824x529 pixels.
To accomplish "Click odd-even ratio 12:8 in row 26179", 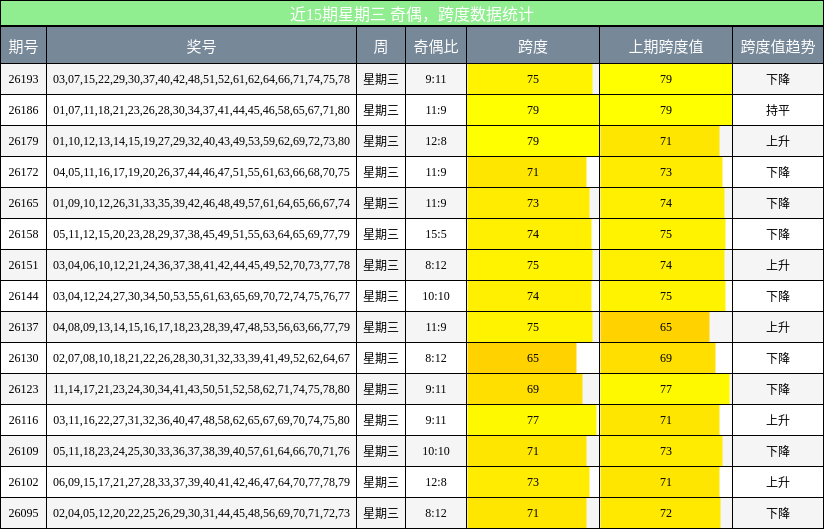I will click(x=436, y=141).
